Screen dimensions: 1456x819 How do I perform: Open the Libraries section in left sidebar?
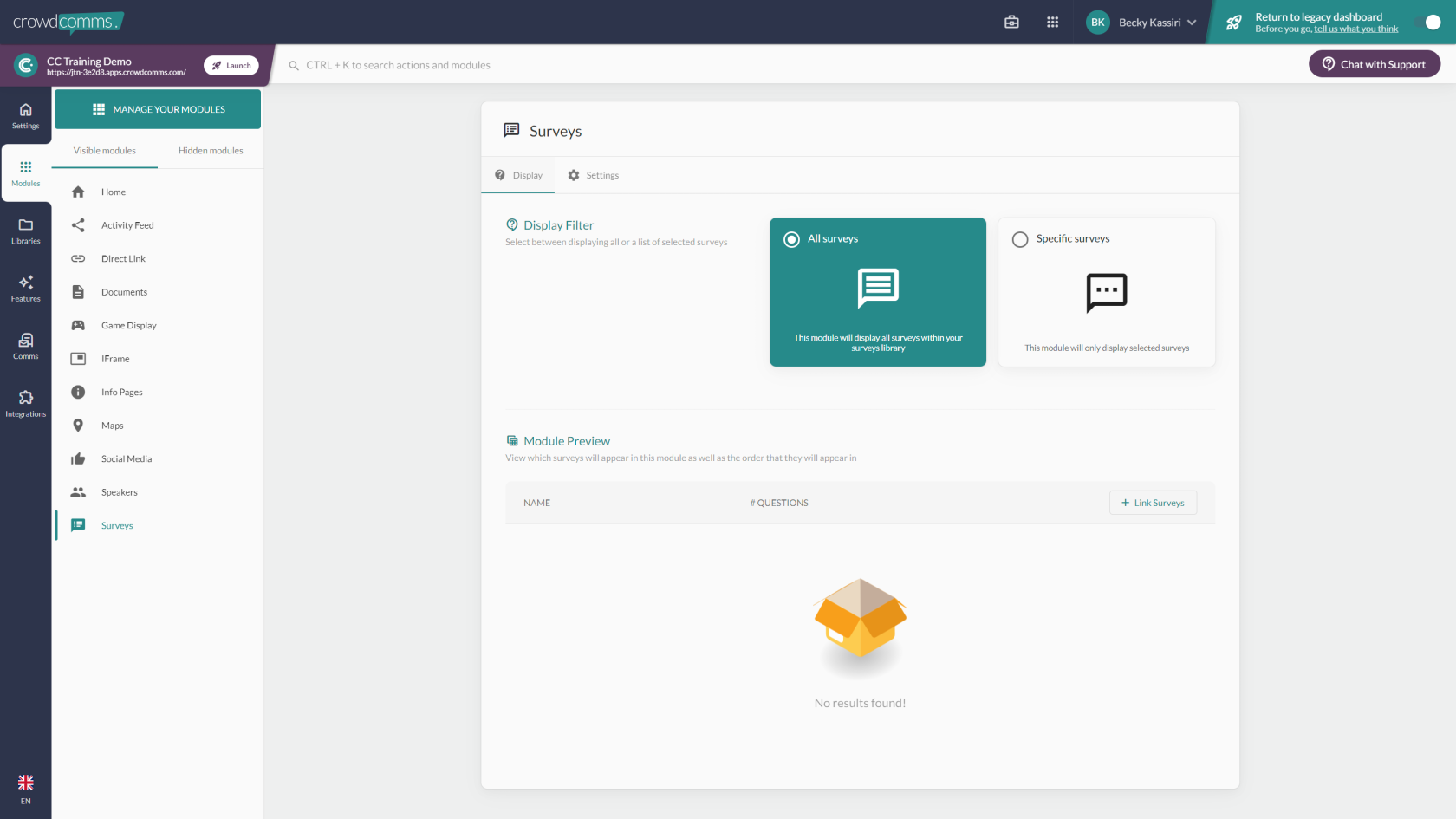coord(25,231)
